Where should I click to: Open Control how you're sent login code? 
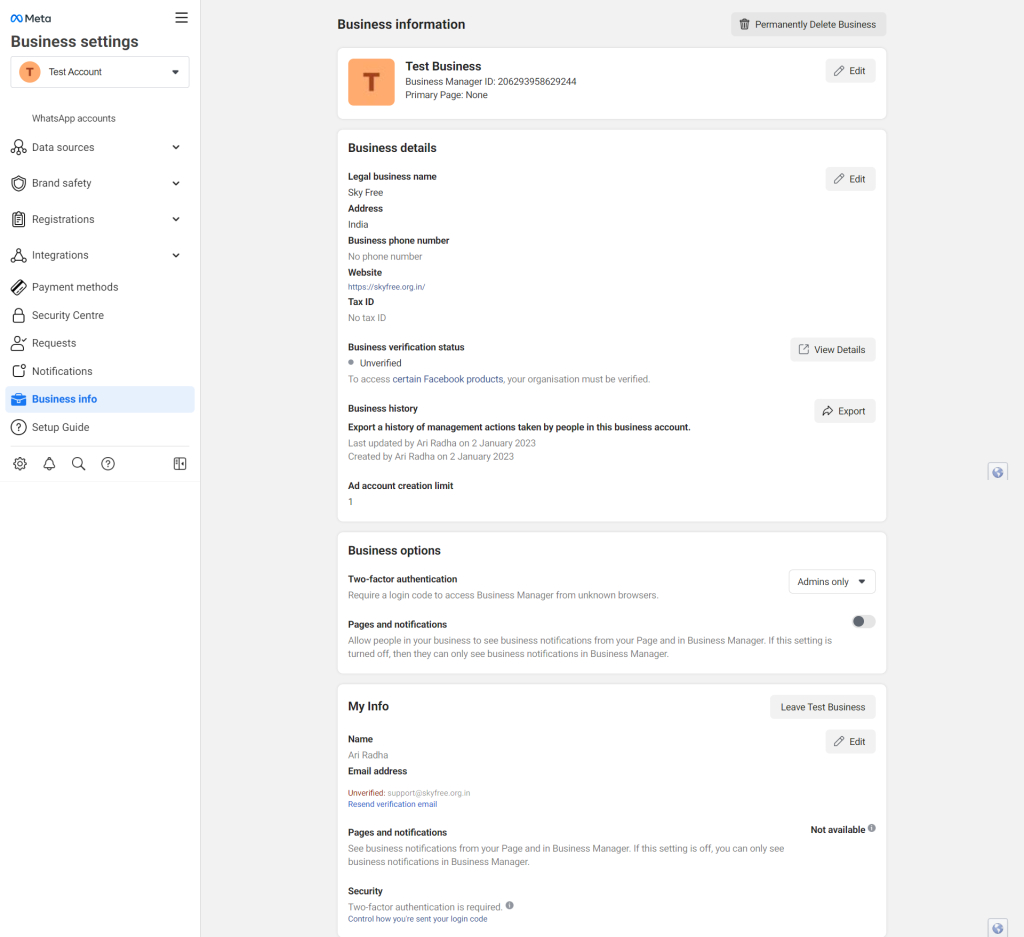pos(417,919)
